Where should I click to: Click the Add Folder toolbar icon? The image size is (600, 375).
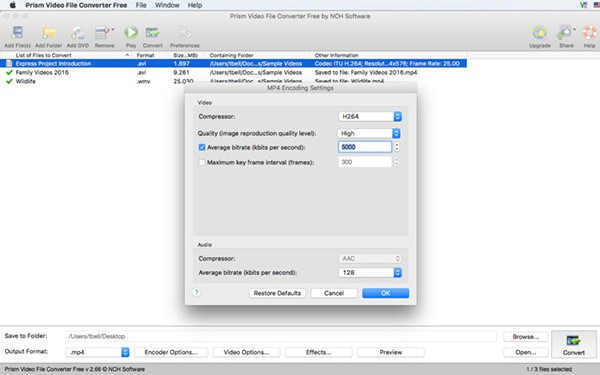pos(48,37)
